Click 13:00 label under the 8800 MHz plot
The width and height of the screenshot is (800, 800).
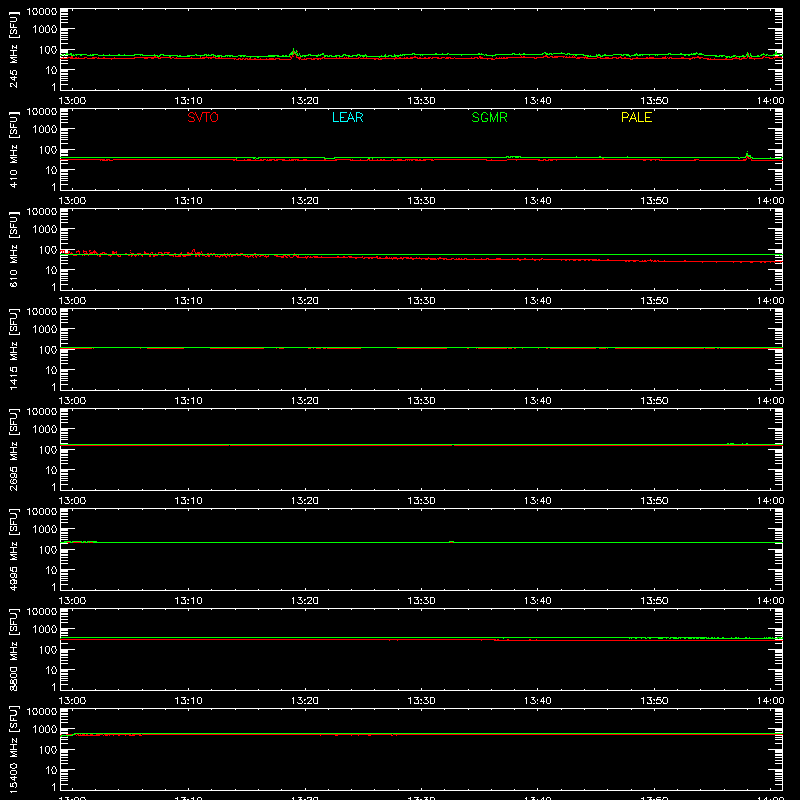coord(72,701)
